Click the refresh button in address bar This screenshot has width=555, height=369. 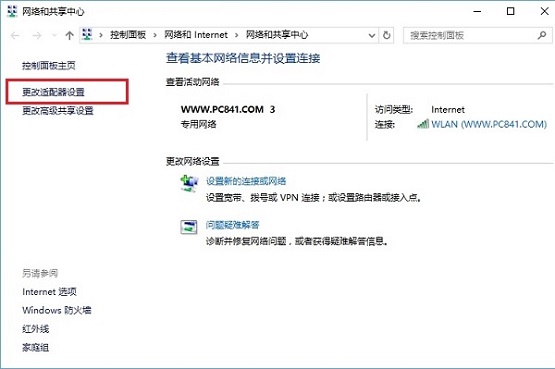pos(387,35)
